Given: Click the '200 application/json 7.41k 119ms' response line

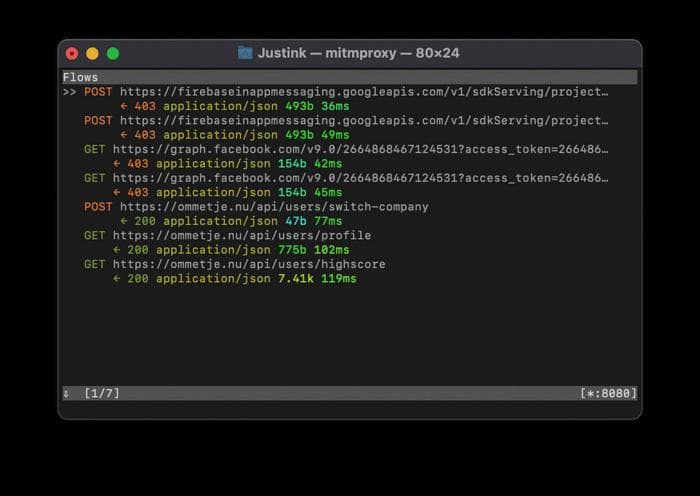Looking at the screenshot, I should [x=235, y=279].
